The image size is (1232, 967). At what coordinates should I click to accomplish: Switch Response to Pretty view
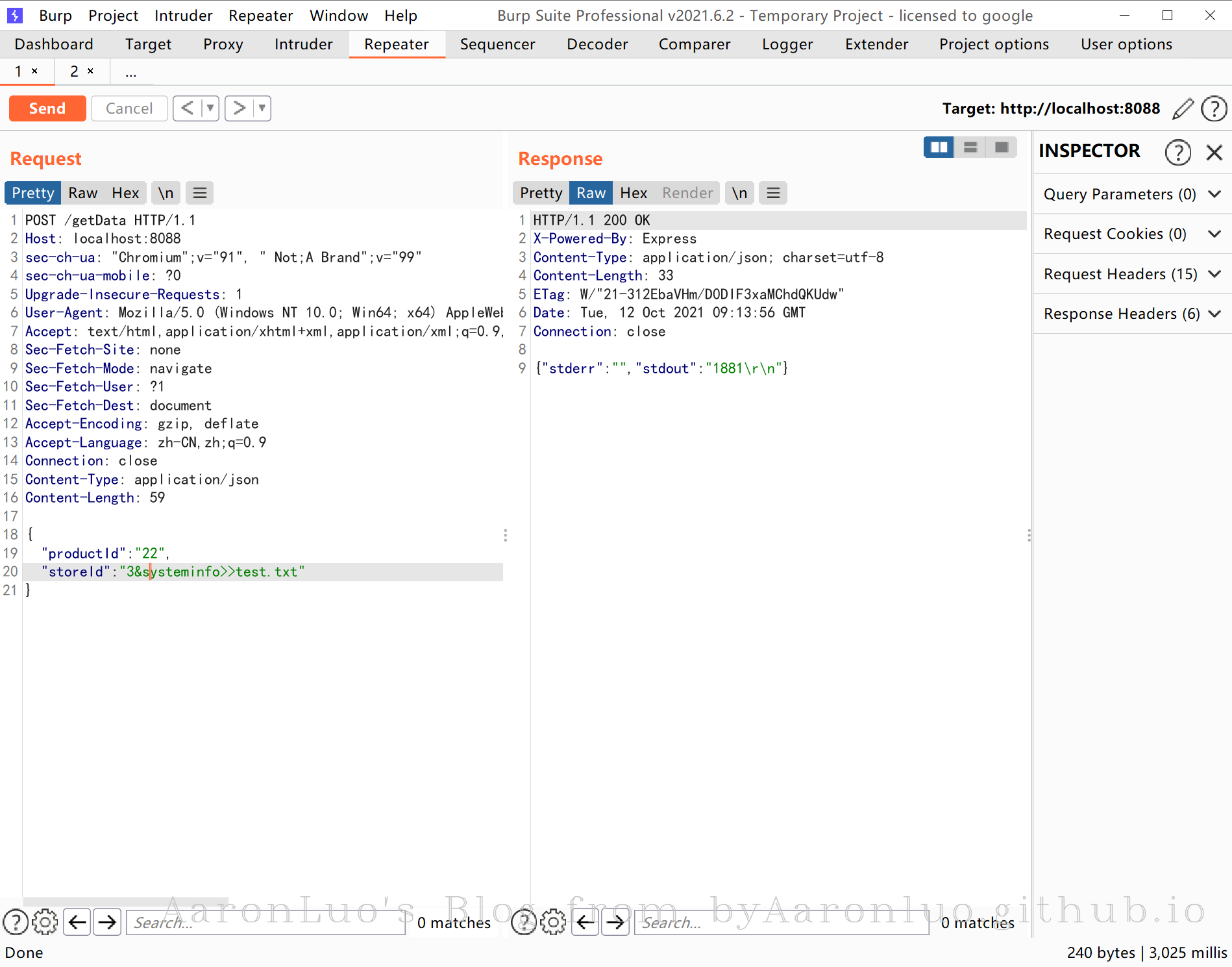(541, 193)
